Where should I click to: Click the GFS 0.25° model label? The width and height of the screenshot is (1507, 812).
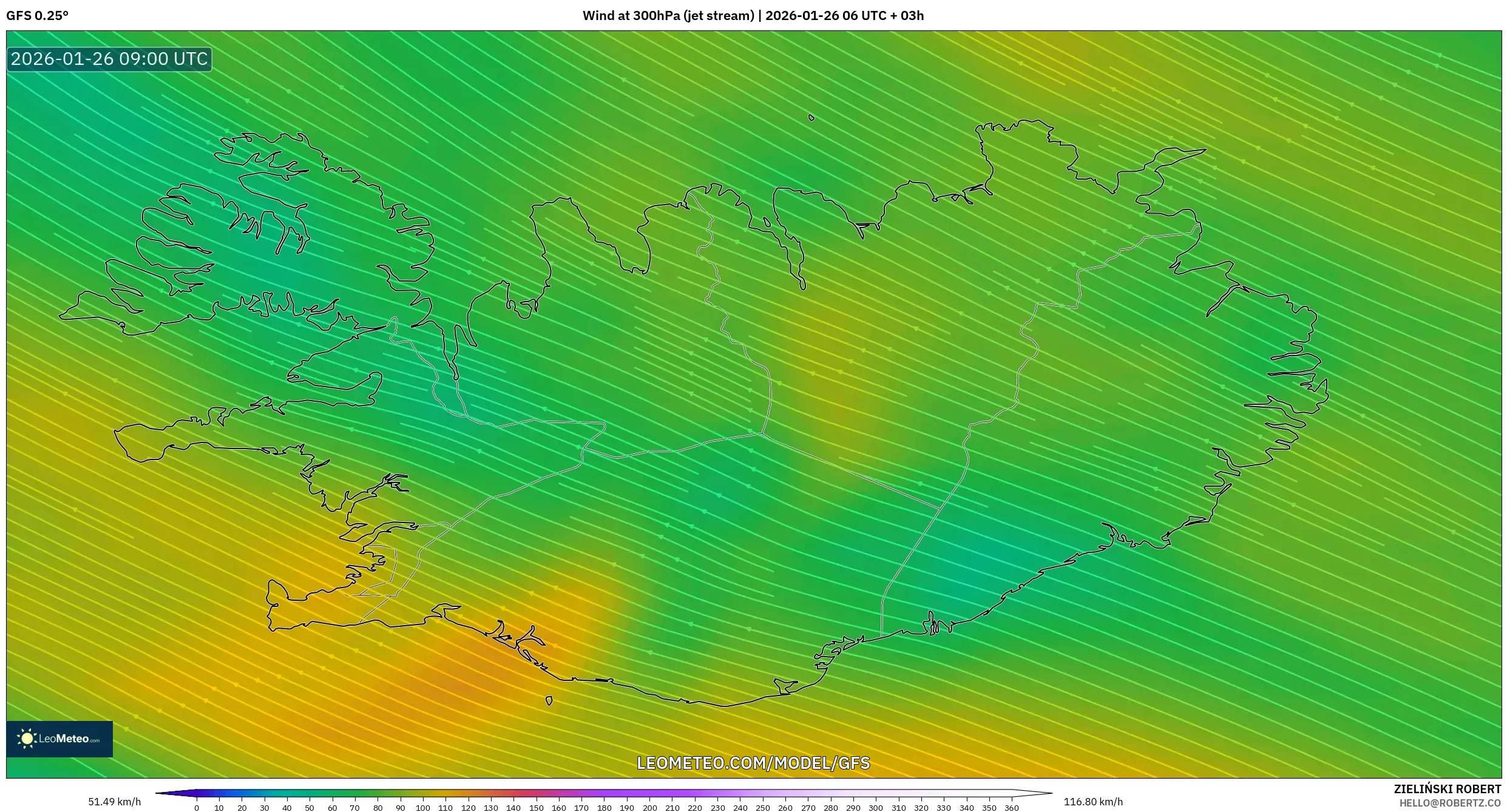pyautogui.click(x=38, y=16)
